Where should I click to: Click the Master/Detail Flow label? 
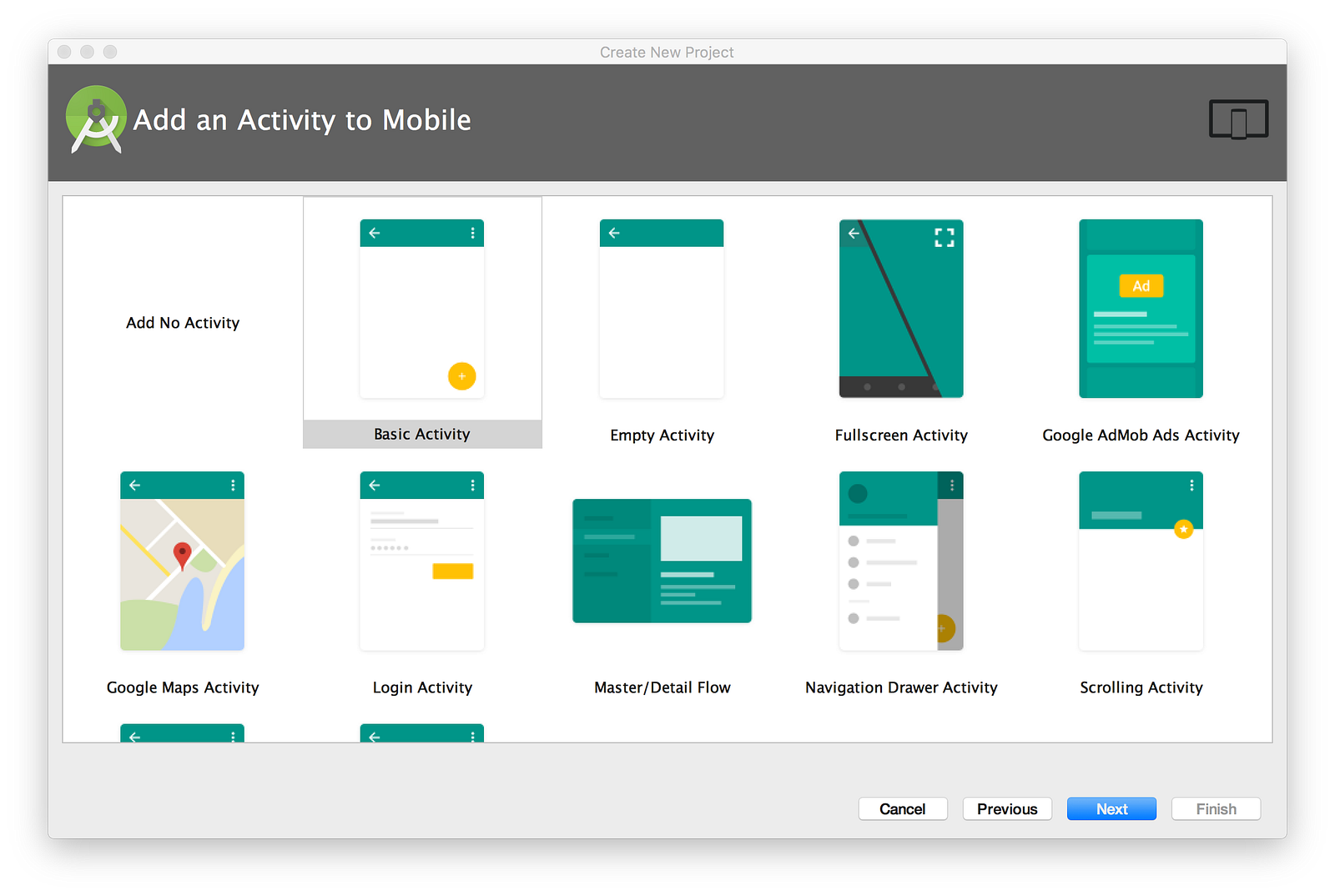point(662,687)
